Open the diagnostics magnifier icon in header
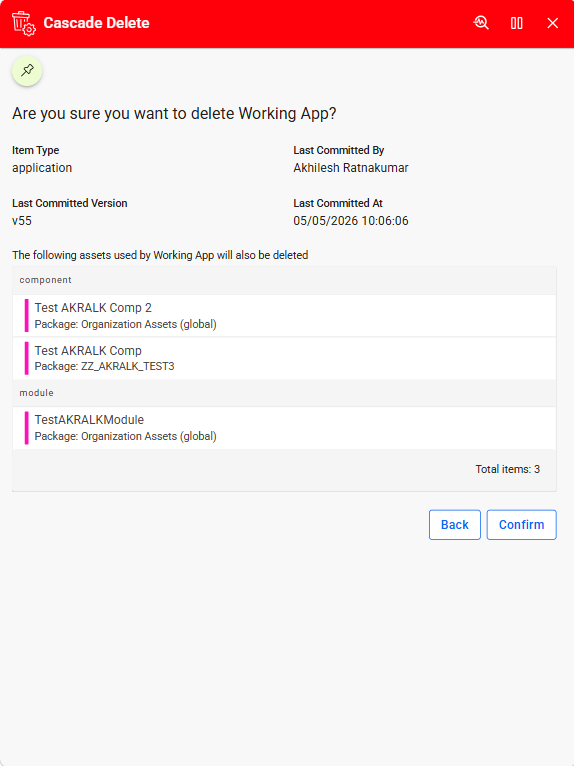 tap(481, 23)
